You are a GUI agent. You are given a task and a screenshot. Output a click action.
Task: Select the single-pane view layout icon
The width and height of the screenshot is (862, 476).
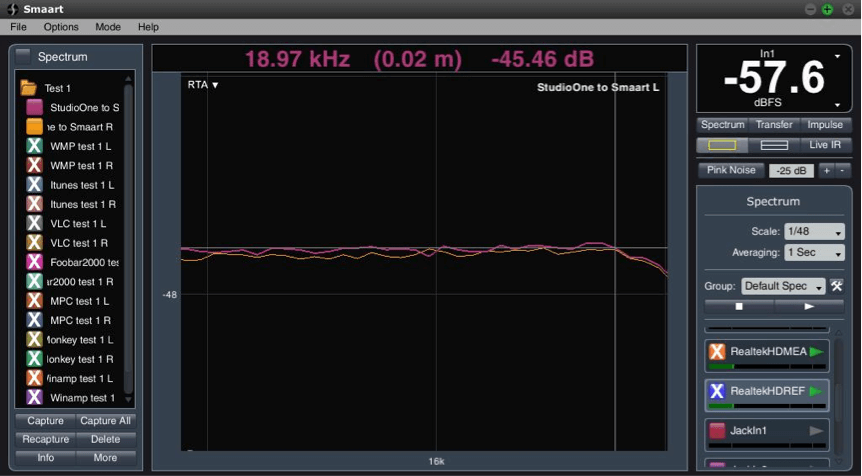722,145
